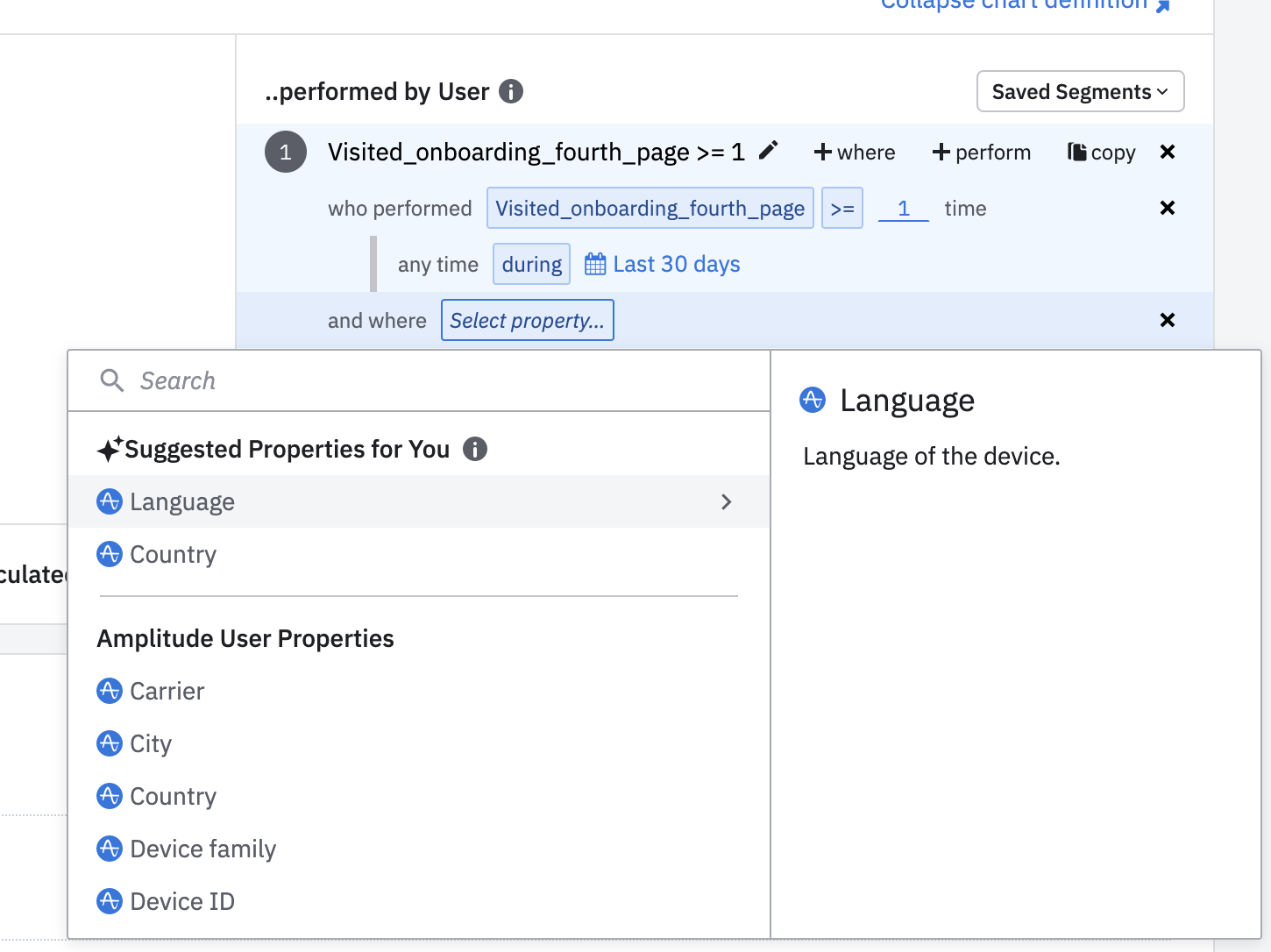Viewport: 1271px width, 952px height.
Task: Choose the City property
Action: tap(419, 743)
